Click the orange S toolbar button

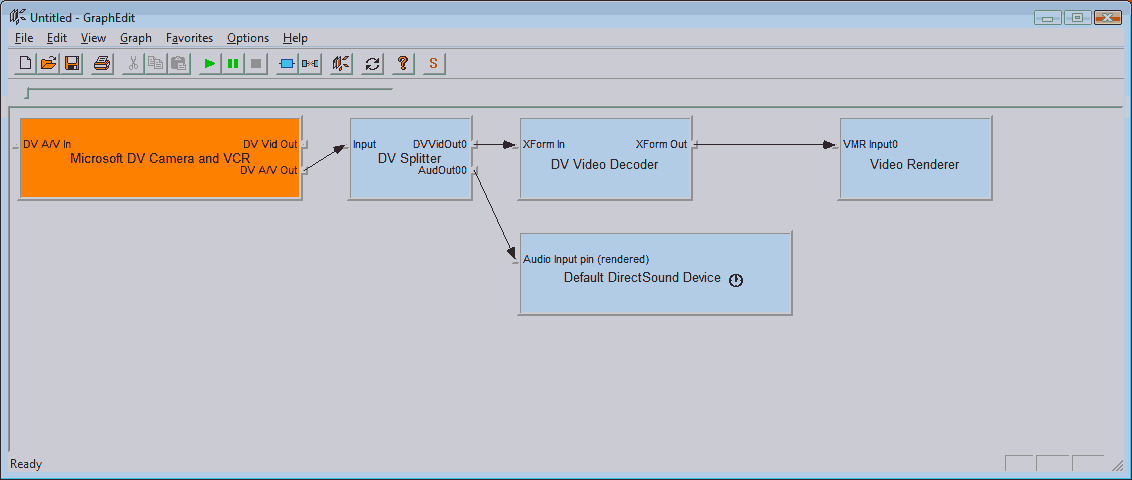point(433,64)
